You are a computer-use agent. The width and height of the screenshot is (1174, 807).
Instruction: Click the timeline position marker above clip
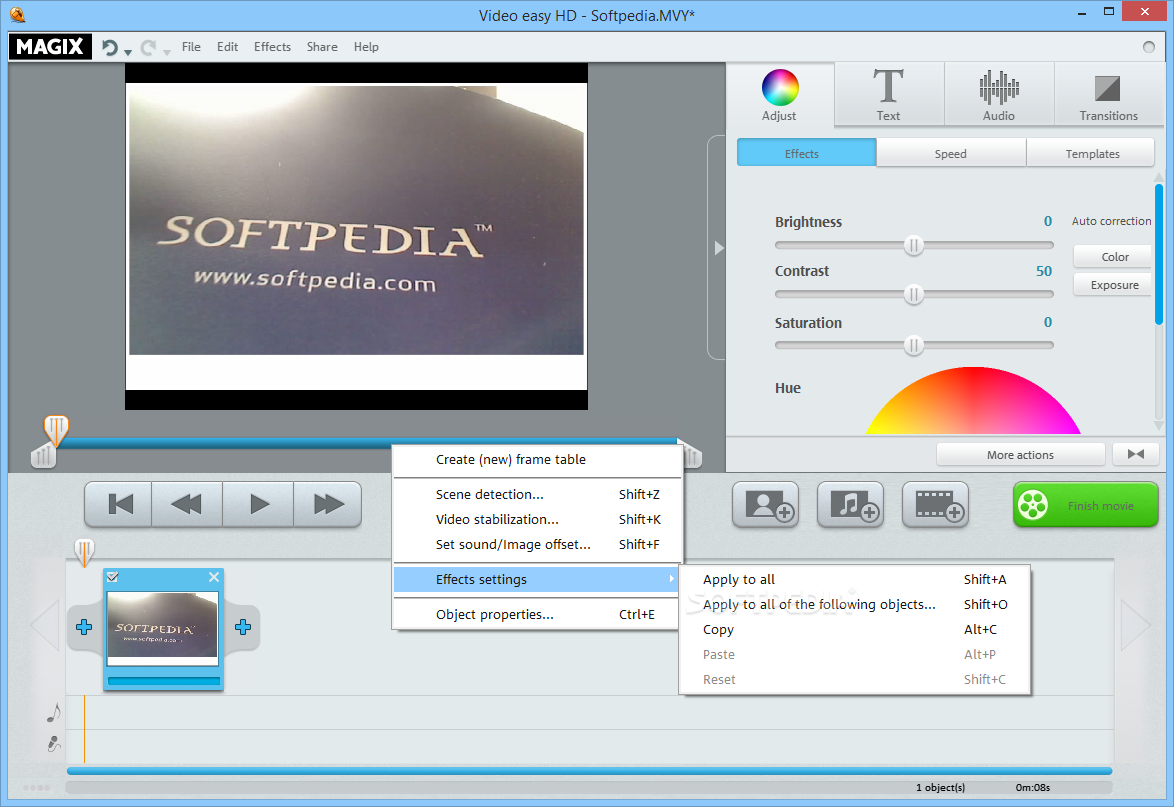(85, 552)
